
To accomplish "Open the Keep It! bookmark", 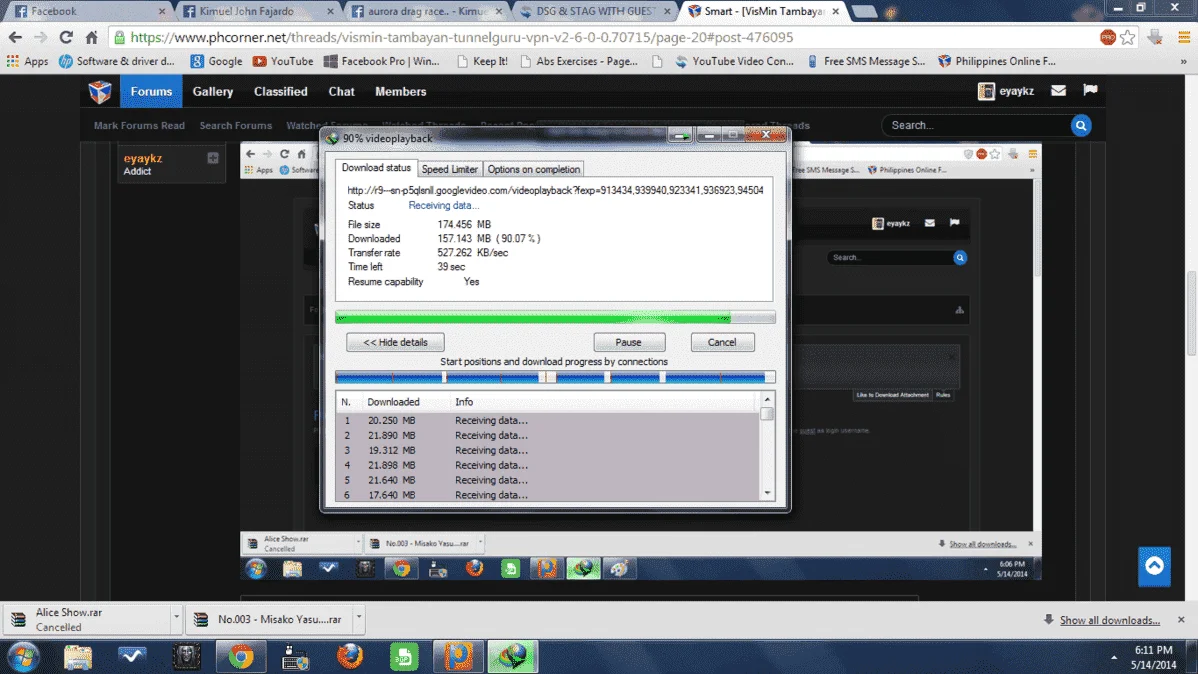I will [x=482, y=61].
